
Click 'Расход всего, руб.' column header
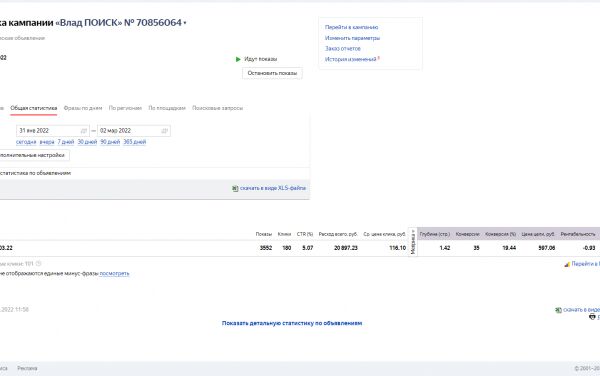pos(338,234)
